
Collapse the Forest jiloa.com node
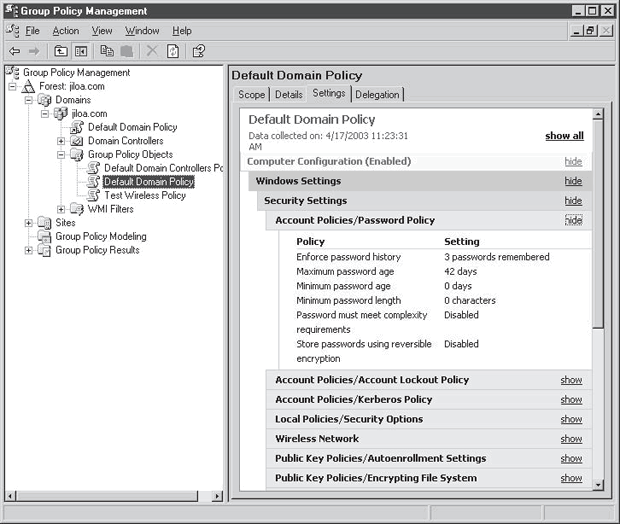(x=12, y=86)
